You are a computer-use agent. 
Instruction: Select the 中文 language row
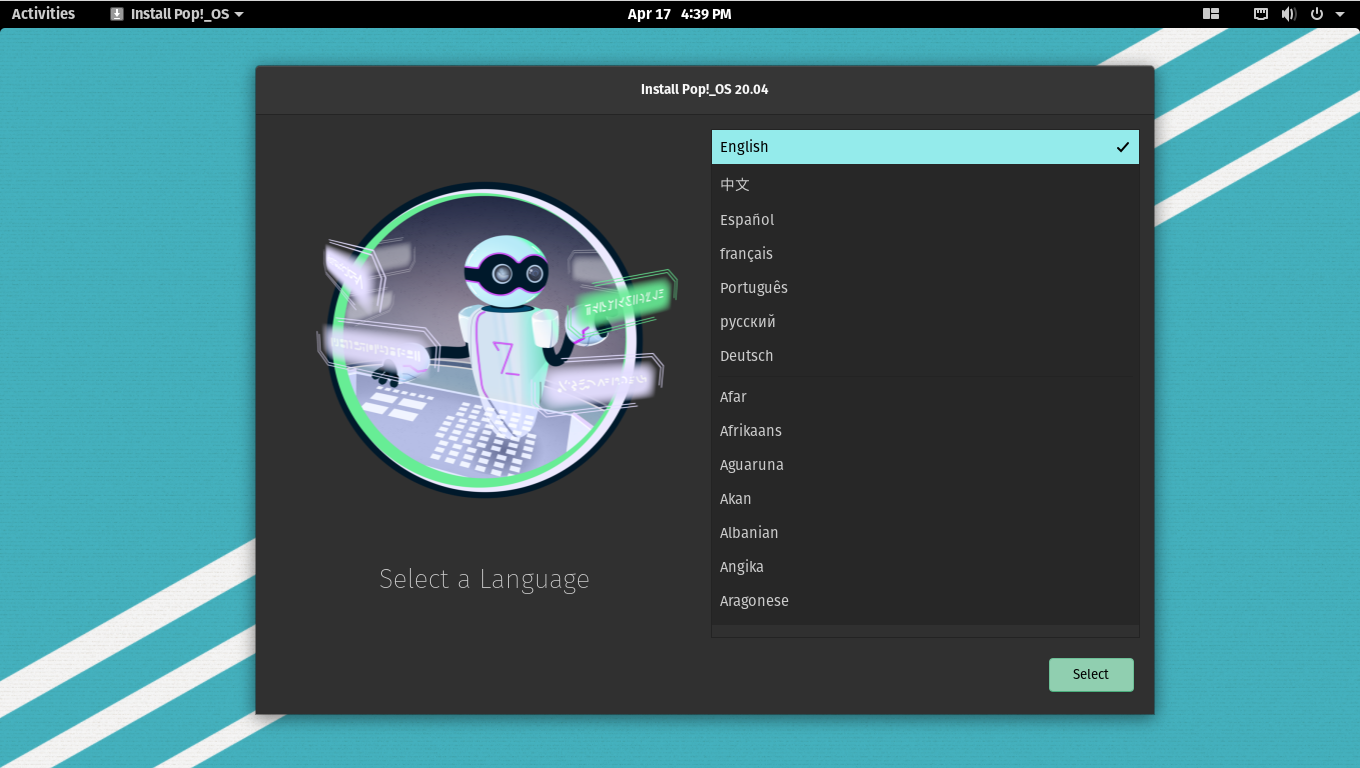pos(925,185)
